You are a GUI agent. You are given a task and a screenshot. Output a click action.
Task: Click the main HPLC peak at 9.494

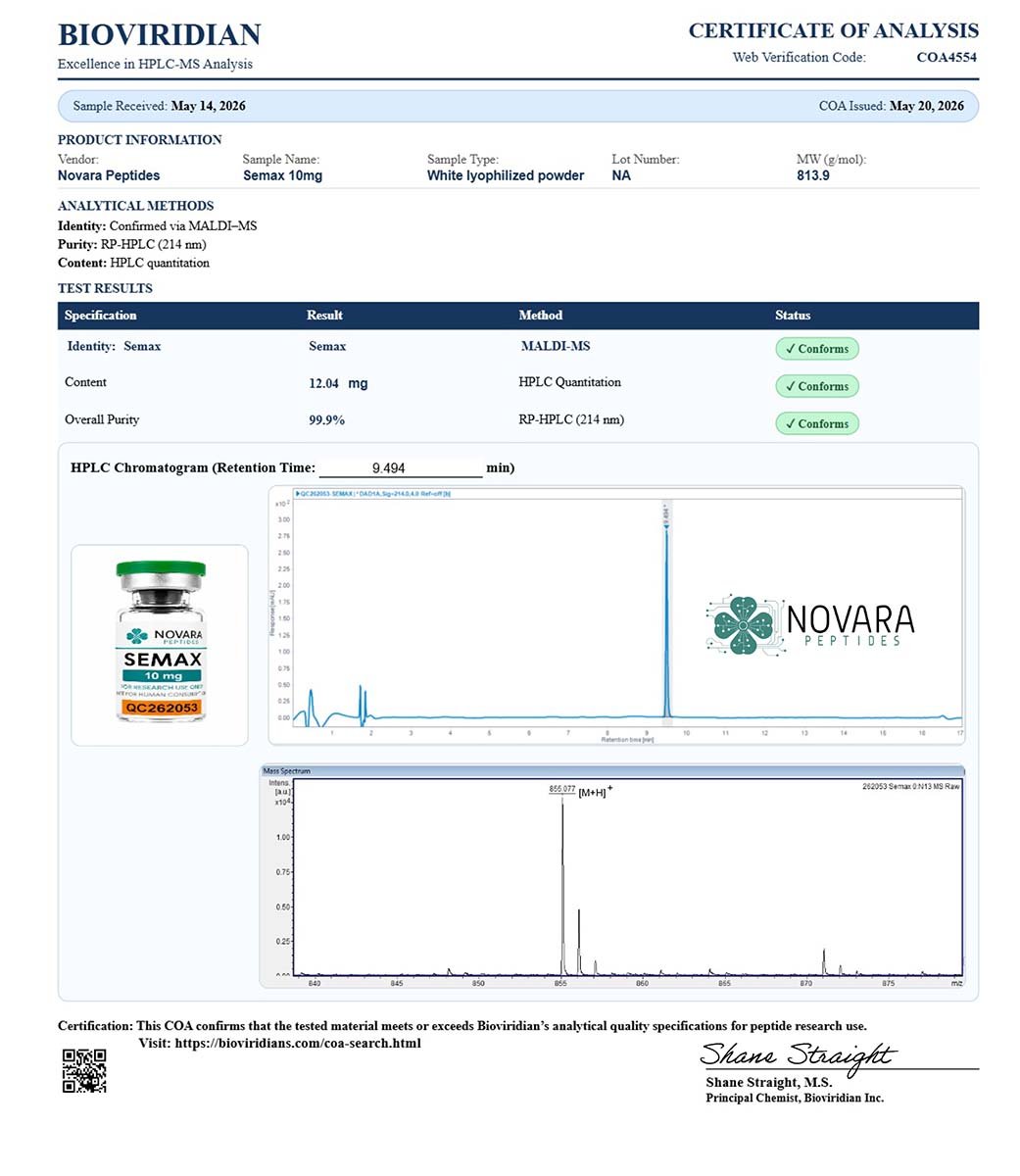pos(666,612)
